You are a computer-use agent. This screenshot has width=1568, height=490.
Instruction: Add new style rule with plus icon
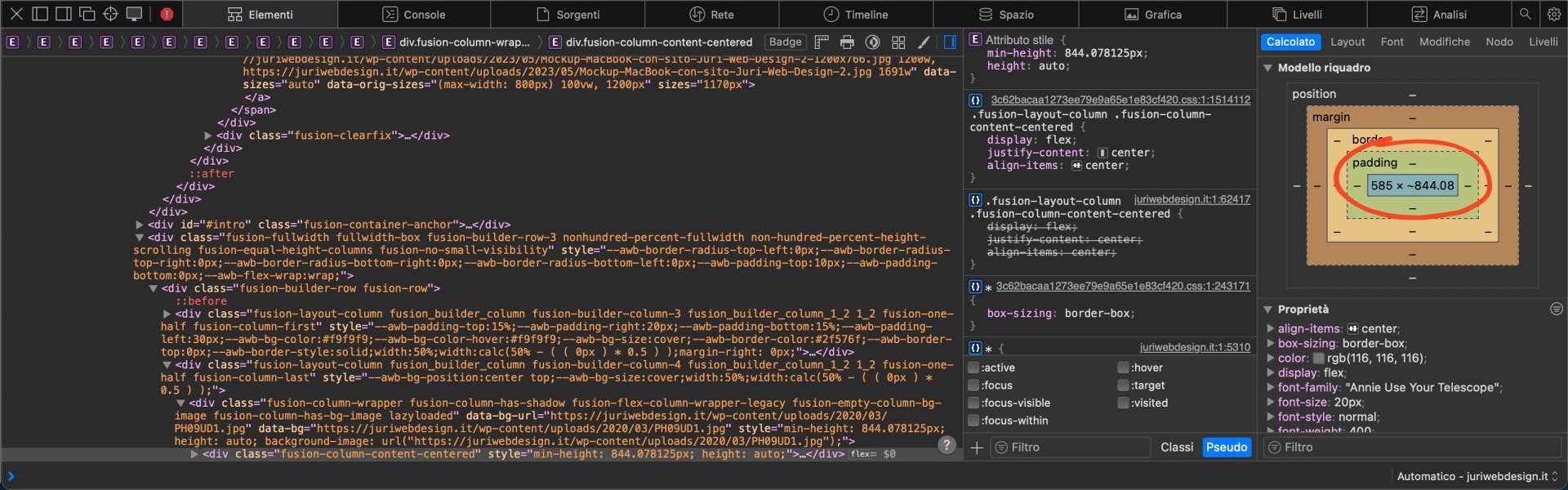tap(976, 448)
